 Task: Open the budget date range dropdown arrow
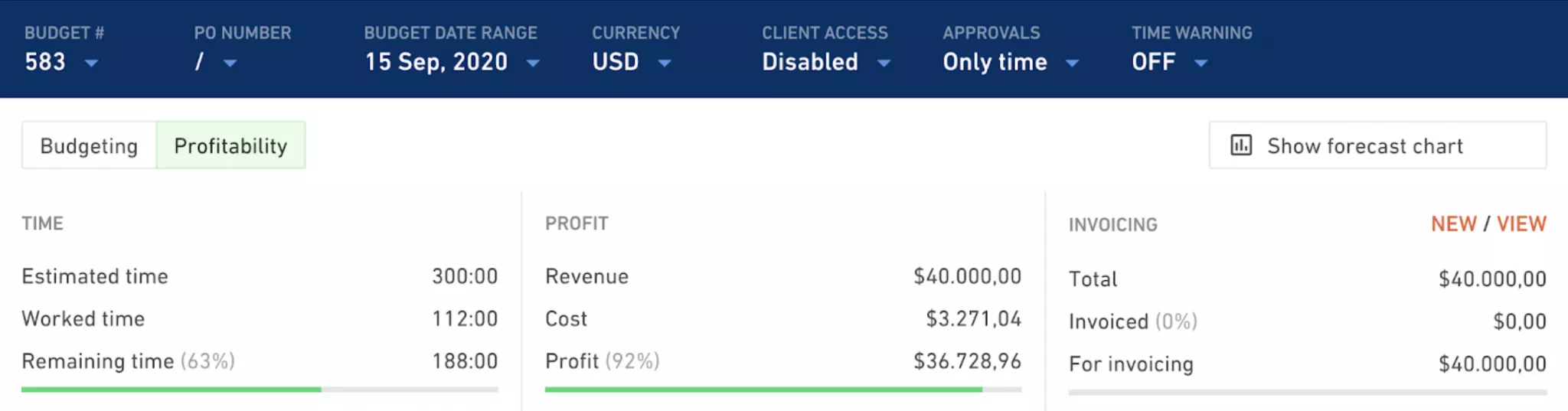click(533, 63)
